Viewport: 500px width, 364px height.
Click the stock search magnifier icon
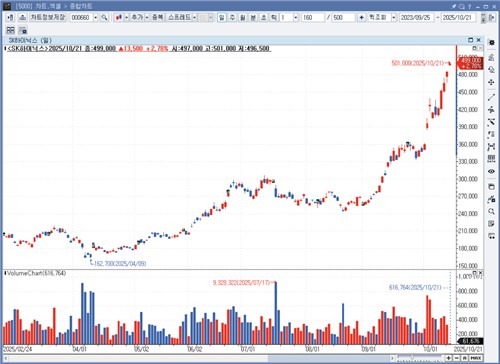(x=104, y=17)
